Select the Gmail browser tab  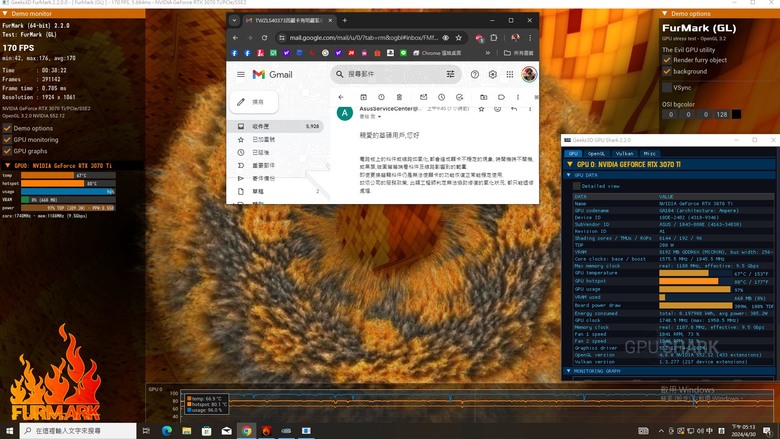tap(288, 20)
